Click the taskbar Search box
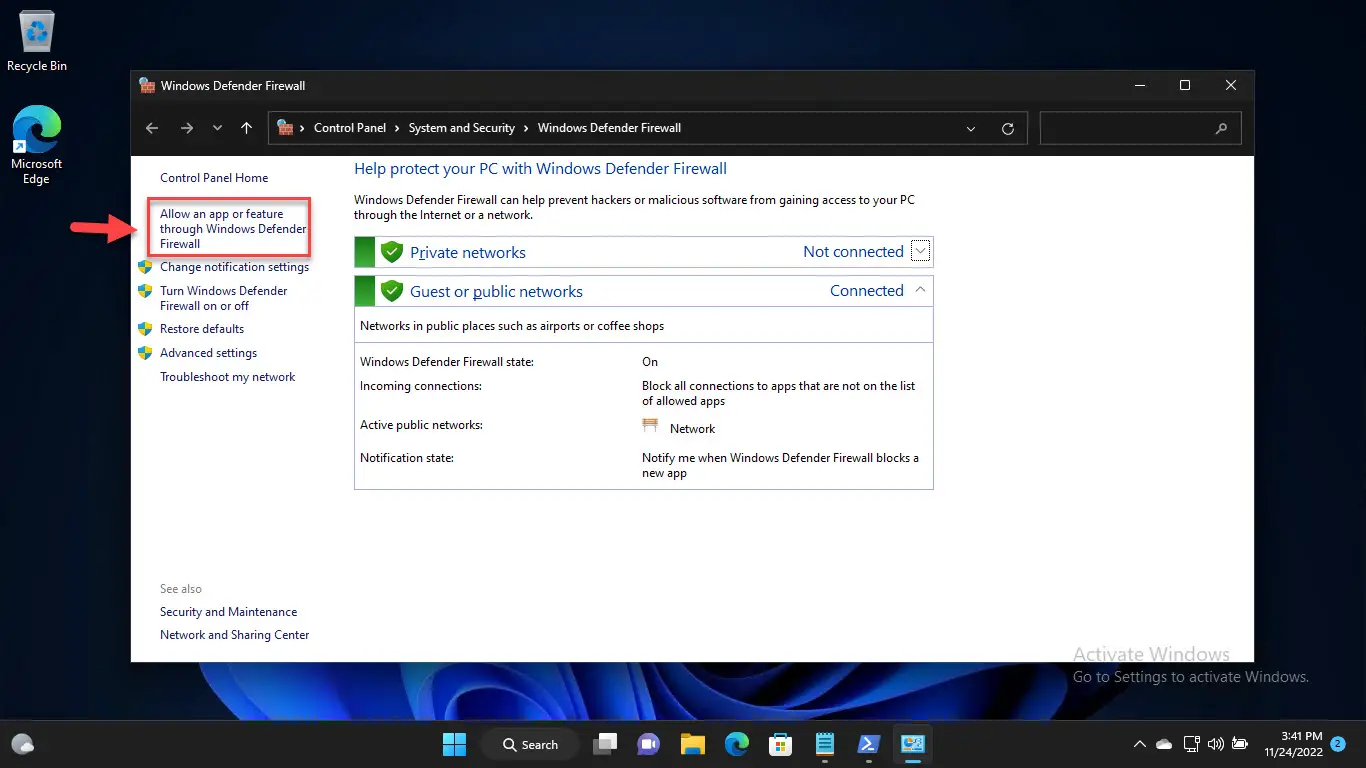 point(530,744)
